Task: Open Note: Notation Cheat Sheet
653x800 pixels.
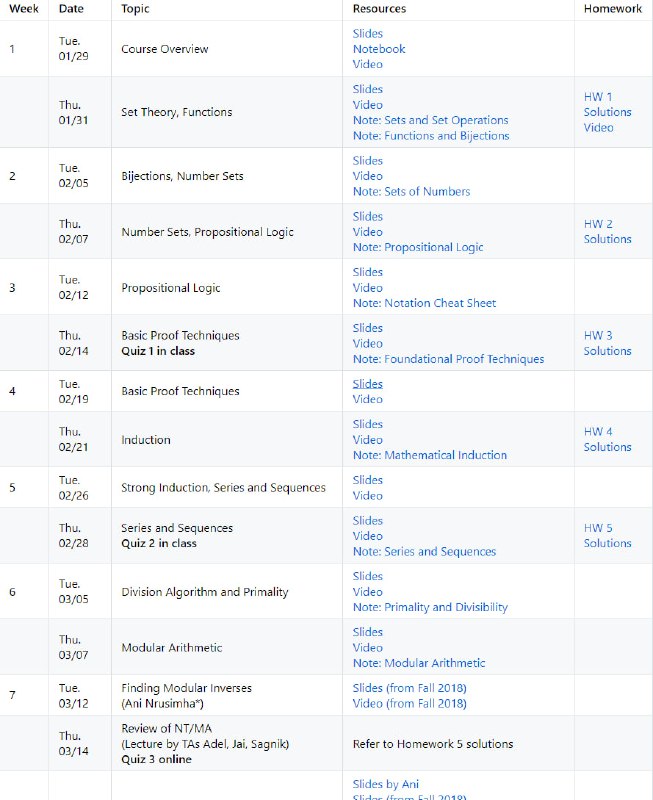Action: [424, 303]
